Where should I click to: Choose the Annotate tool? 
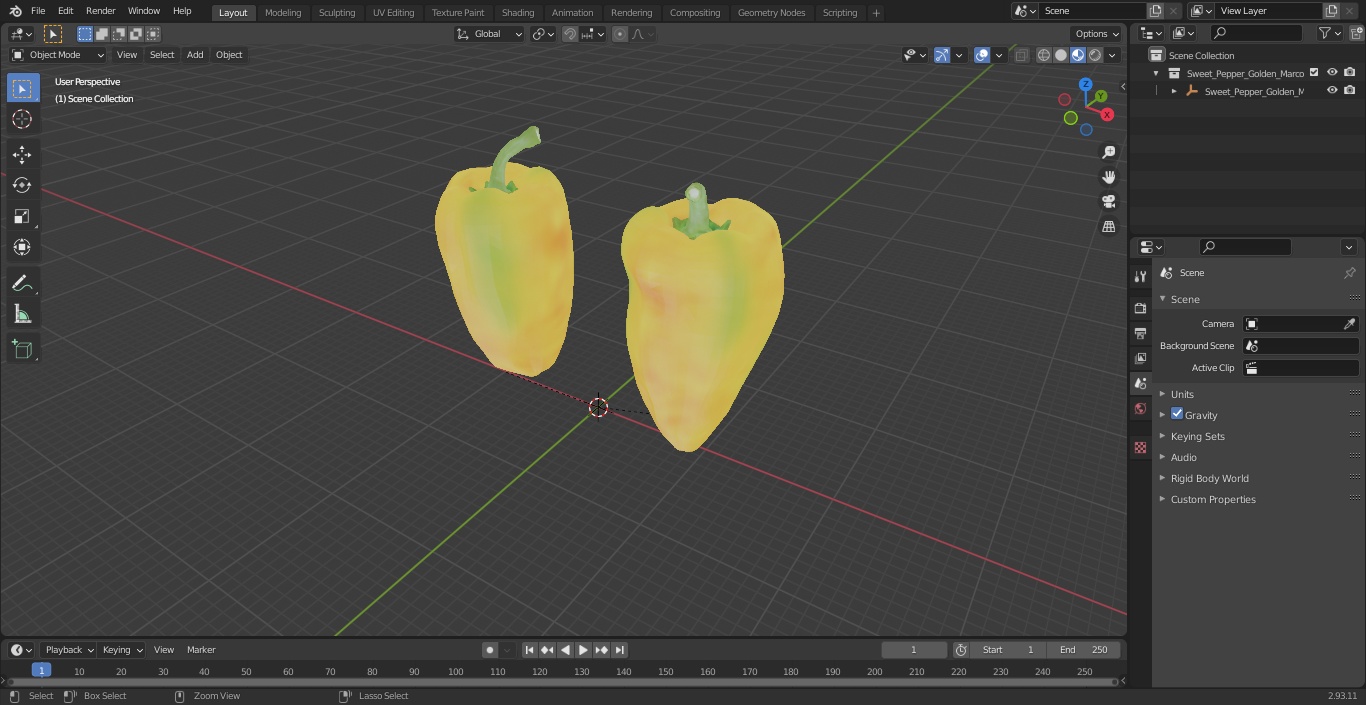[x=22, y=284]
